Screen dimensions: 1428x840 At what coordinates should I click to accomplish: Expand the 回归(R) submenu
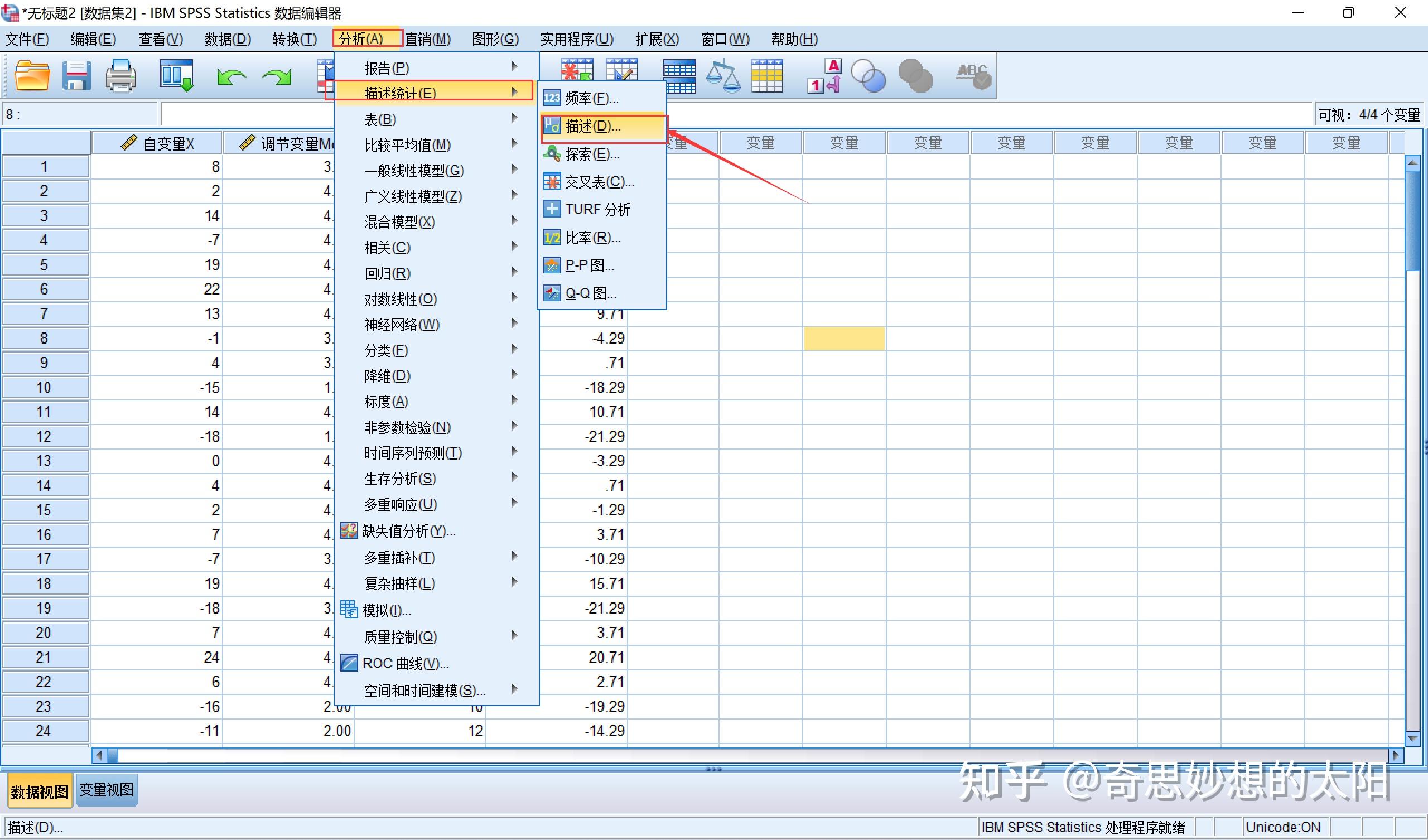(x=436, y=273)
